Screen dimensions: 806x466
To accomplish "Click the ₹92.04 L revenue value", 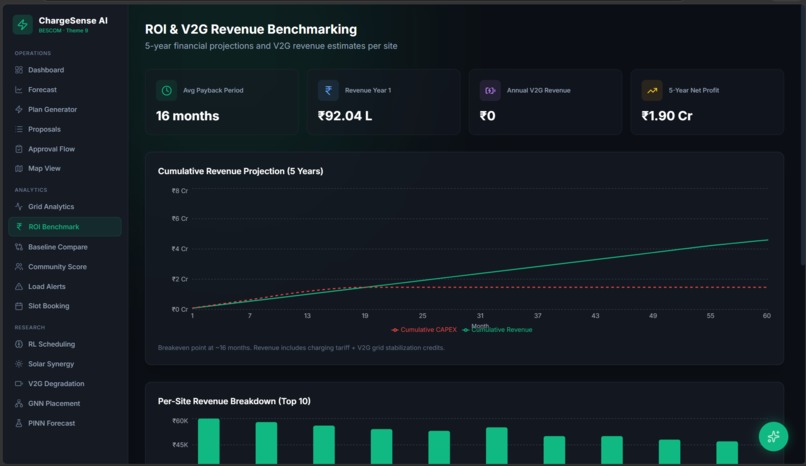I will [x=345, y=116].
